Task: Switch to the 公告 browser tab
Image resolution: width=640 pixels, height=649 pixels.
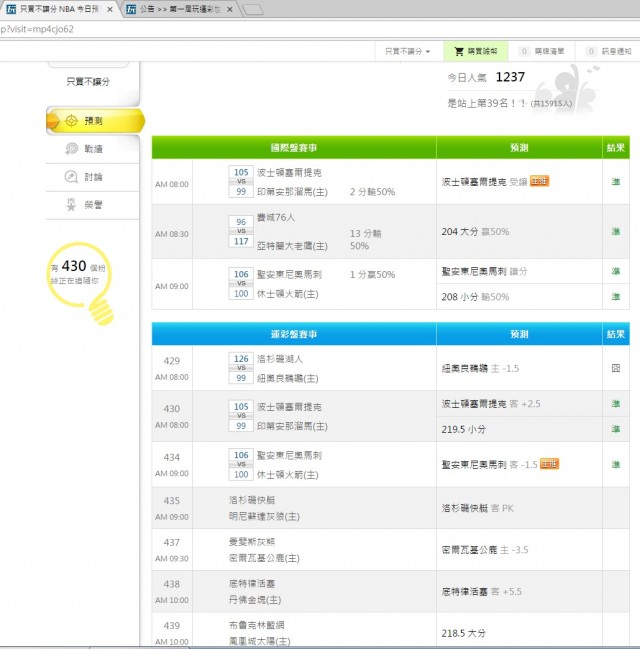Action: click(x=180, y=9)
